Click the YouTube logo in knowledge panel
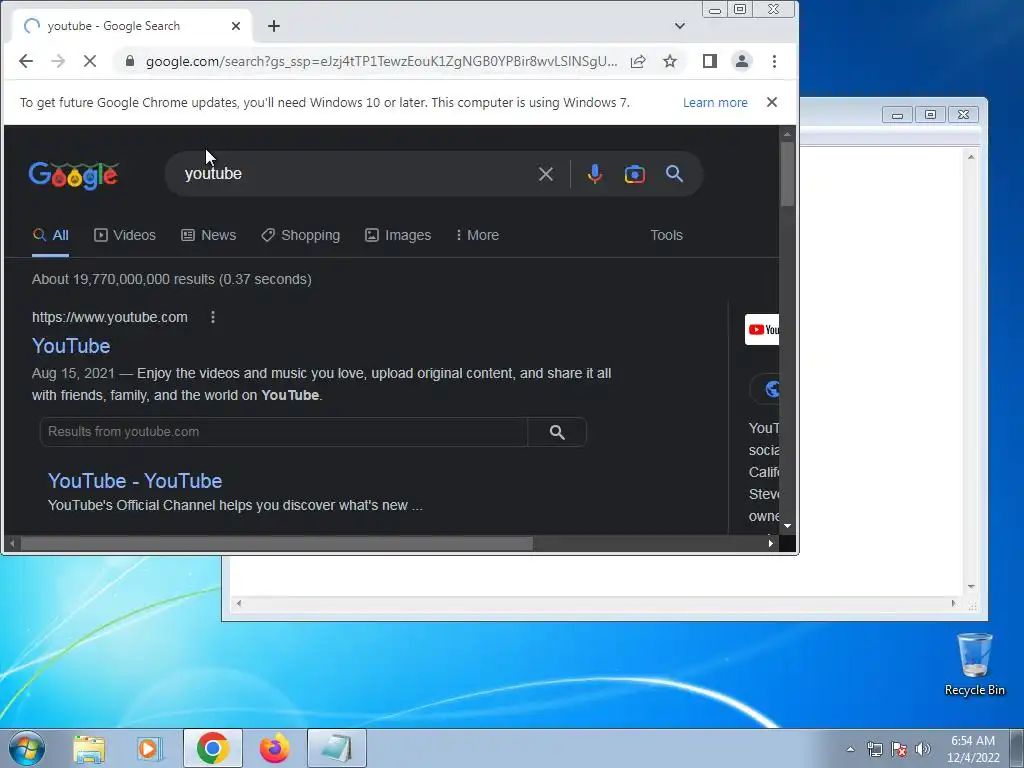This screenshot has width=1024, height=768. pos(762,330)
